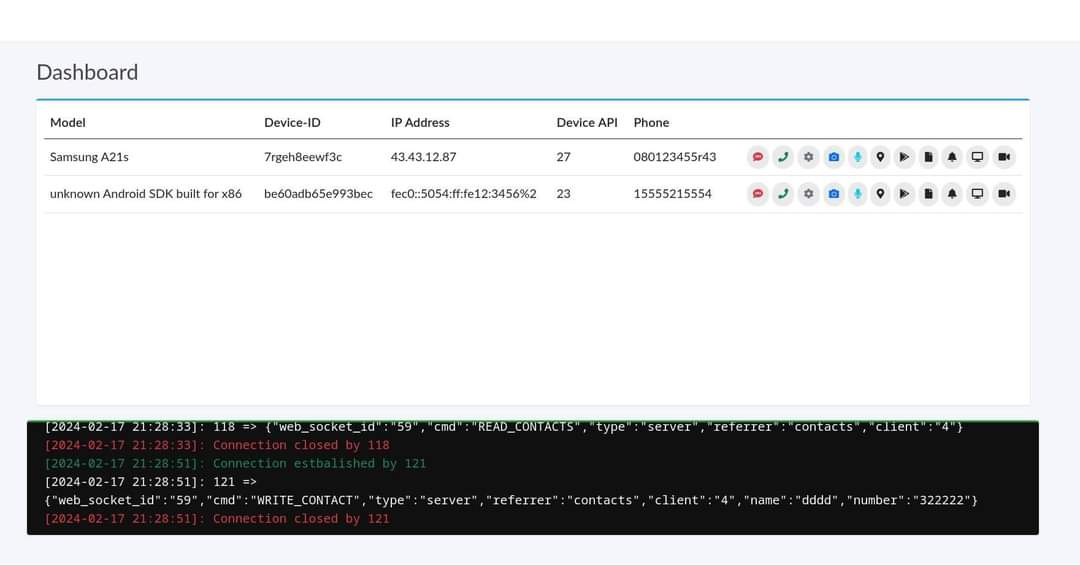Click the phone call icon for Samsung A21s
Image resolution: width=1080 pixels, height=565 pixels.
click(x=783, y=157)
